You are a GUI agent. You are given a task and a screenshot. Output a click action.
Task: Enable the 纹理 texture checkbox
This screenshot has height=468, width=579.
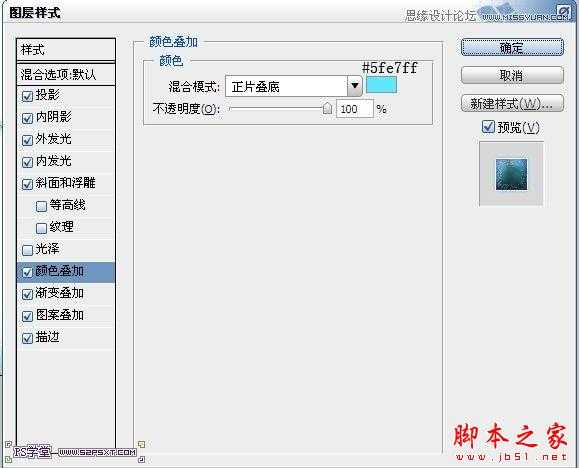[41, 228]
